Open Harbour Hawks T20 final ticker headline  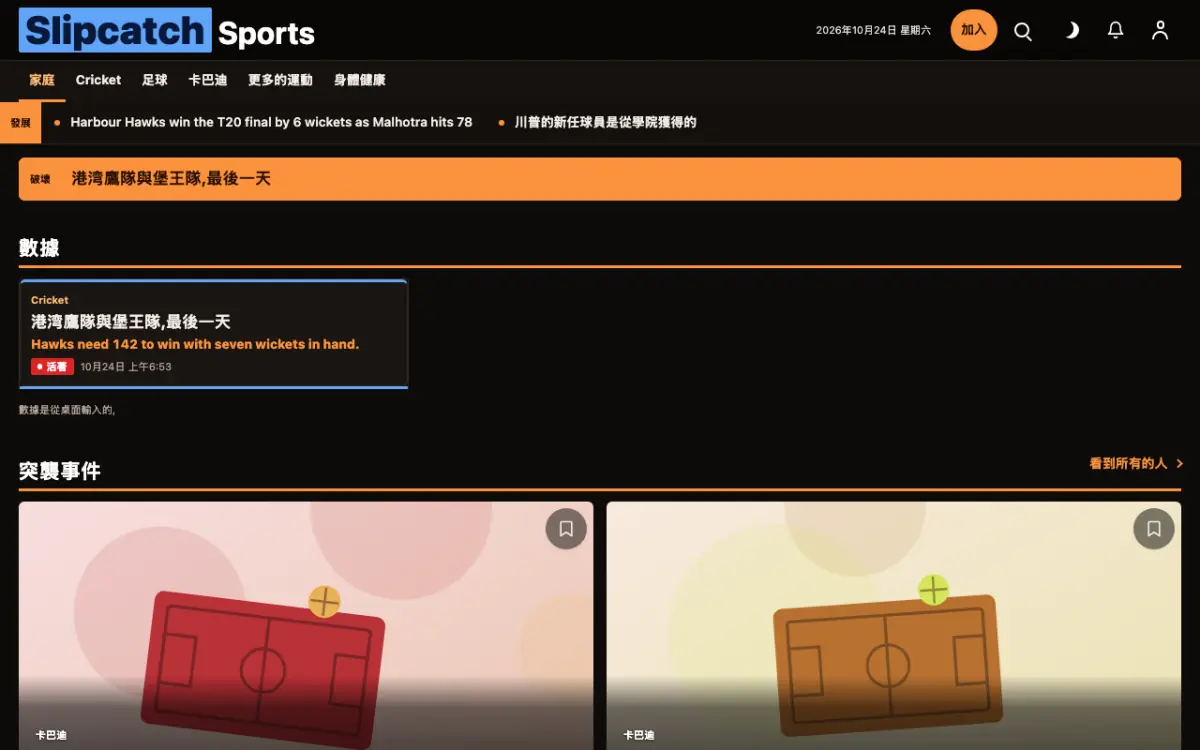[x=271, y=122]
